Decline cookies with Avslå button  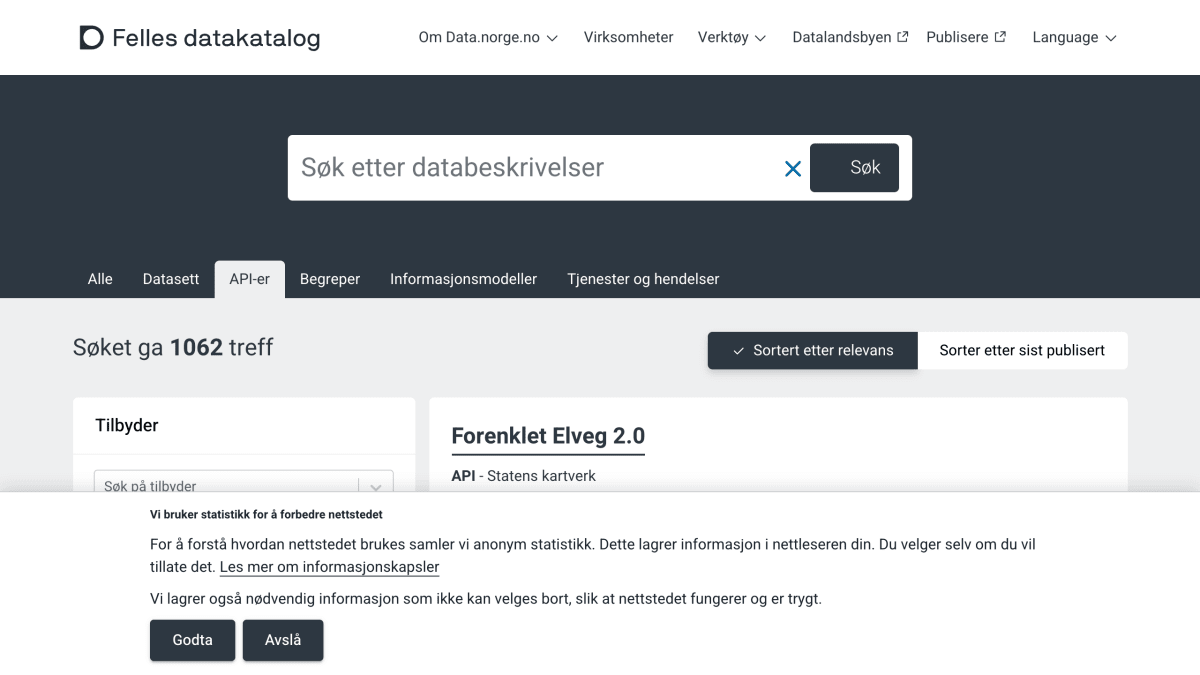(283, 640)
